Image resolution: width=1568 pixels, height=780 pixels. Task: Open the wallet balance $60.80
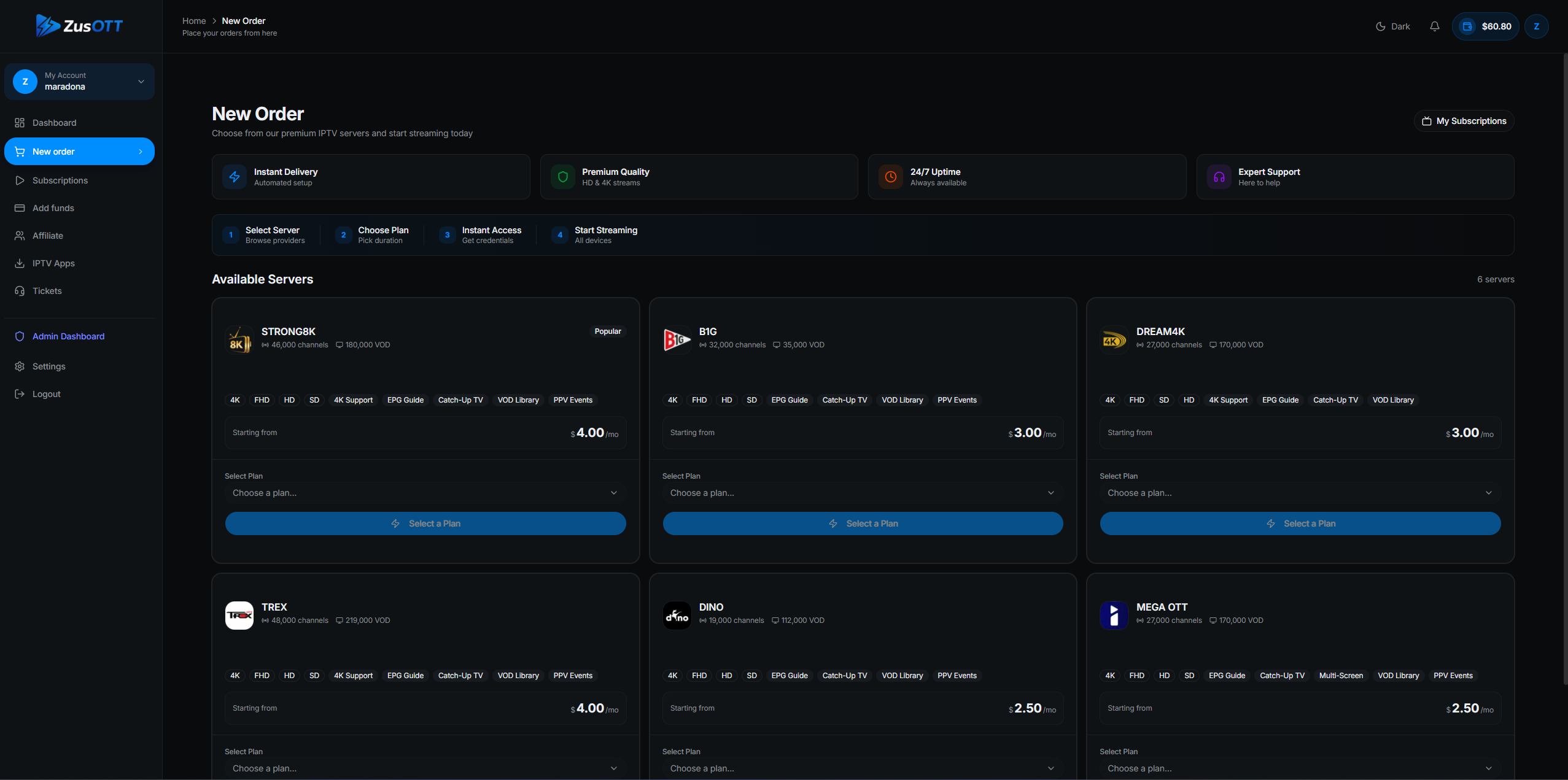click(1485, 26)
